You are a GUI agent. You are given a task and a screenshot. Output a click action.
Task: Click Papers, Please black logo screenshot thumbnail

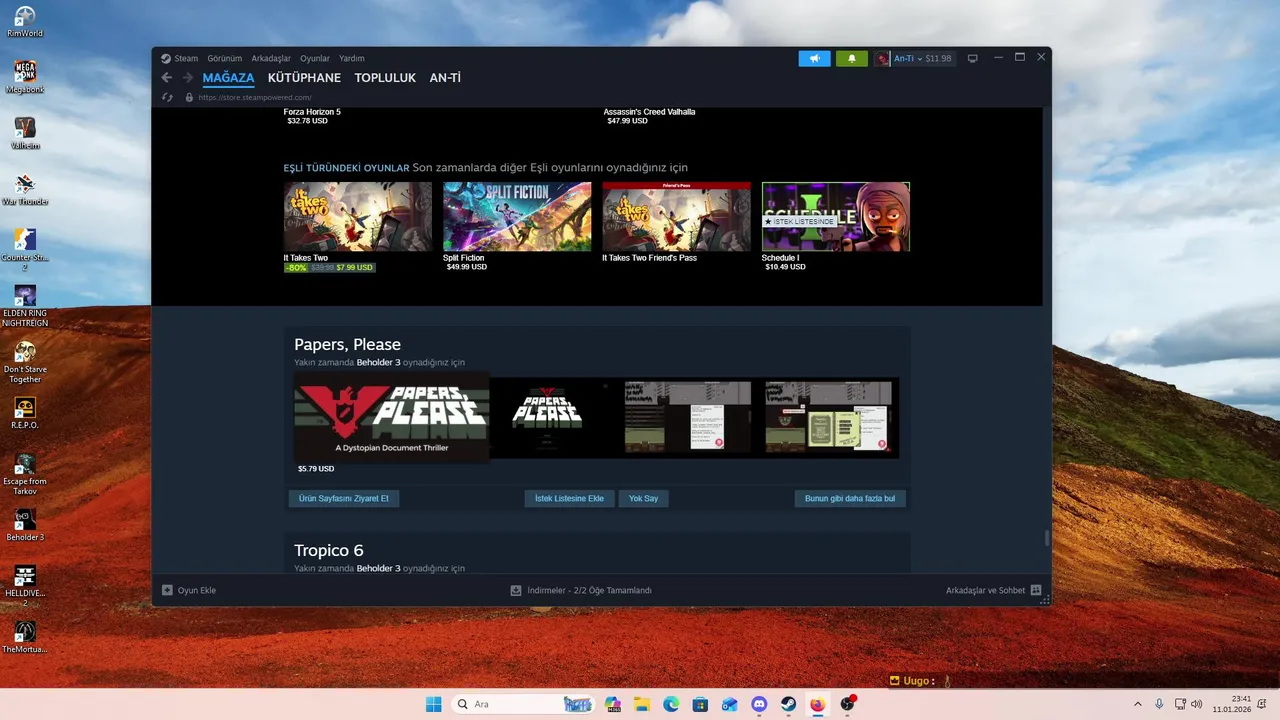pos(547,417)
